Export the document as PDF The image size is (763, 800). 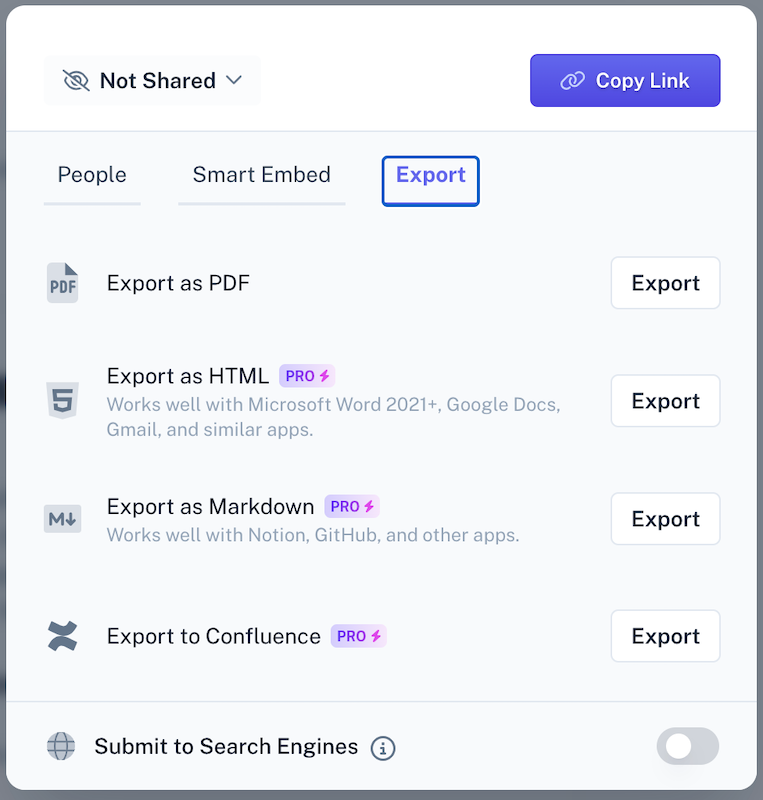[x=665, y=283]
